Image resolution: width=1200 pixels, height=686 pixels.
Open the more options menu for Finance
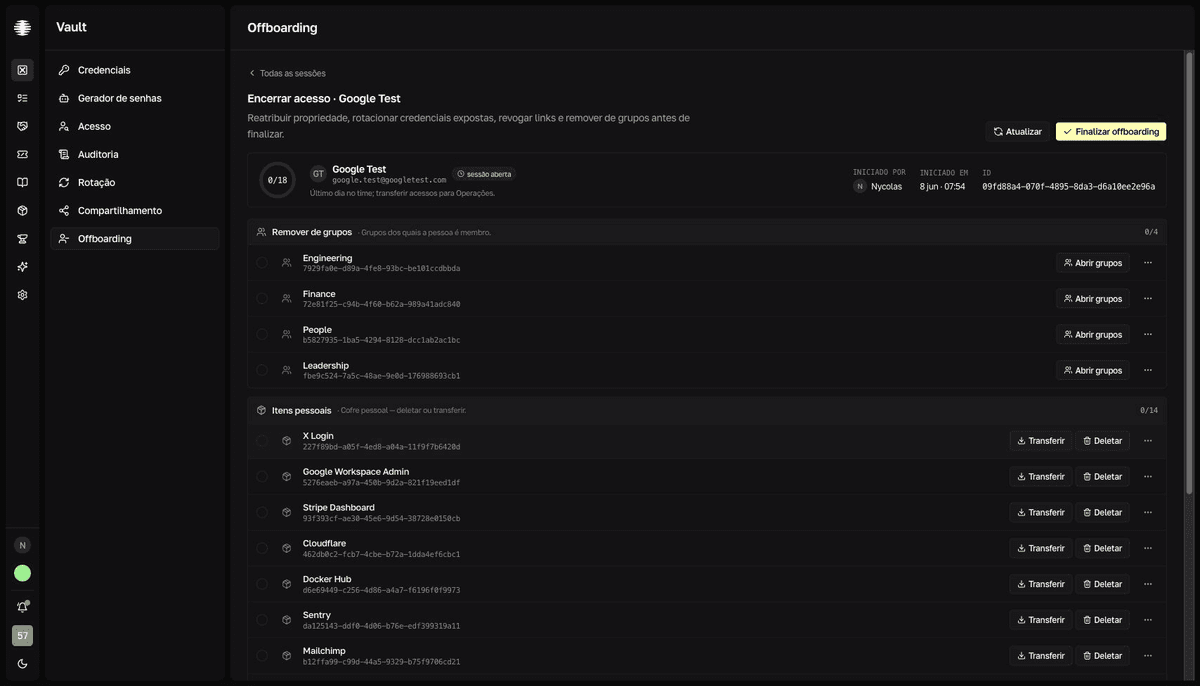(1148, 299)
